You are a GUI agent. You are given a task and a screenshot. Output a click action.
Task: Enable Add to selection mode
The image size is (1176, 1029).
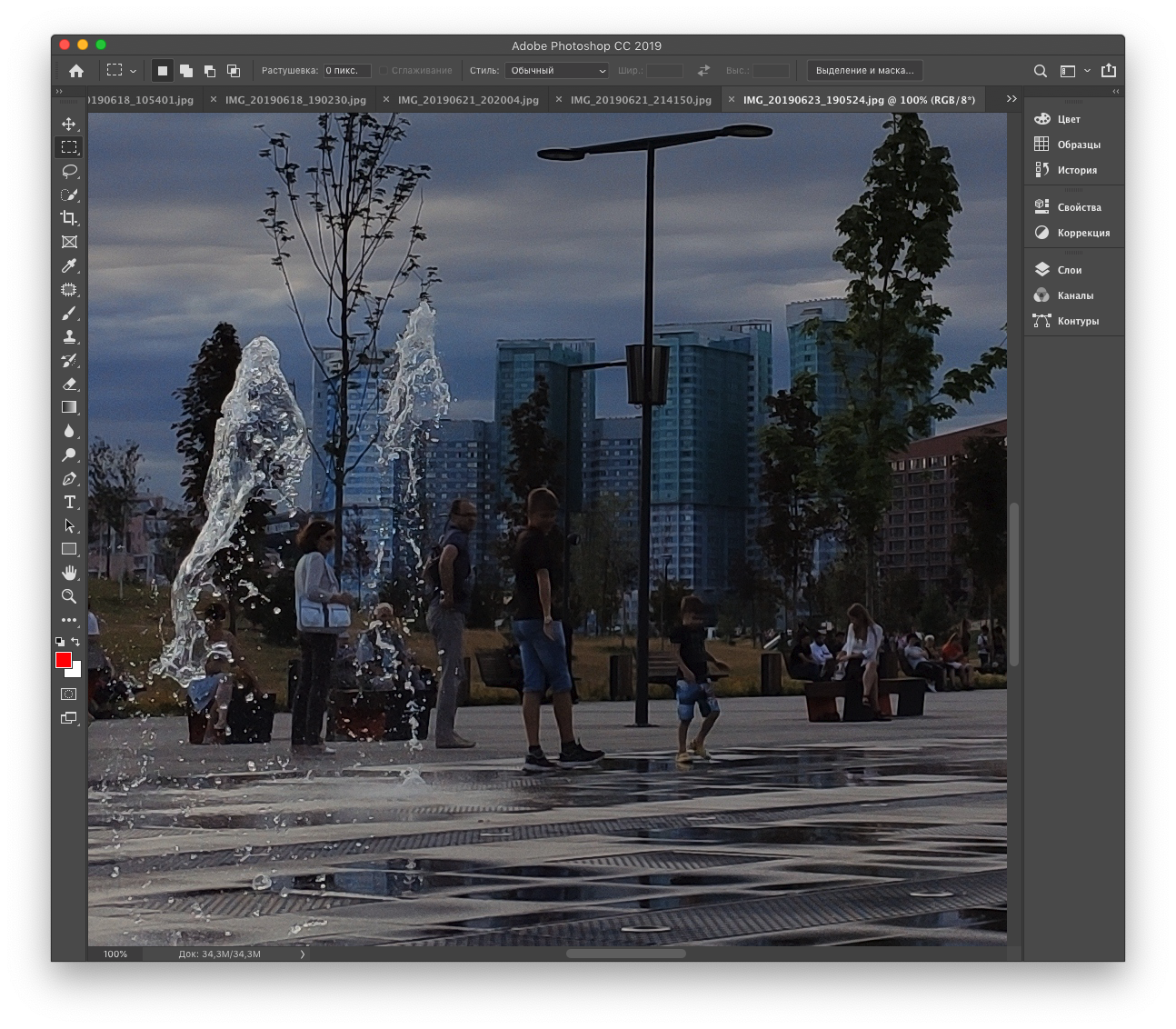click(186, 71)
